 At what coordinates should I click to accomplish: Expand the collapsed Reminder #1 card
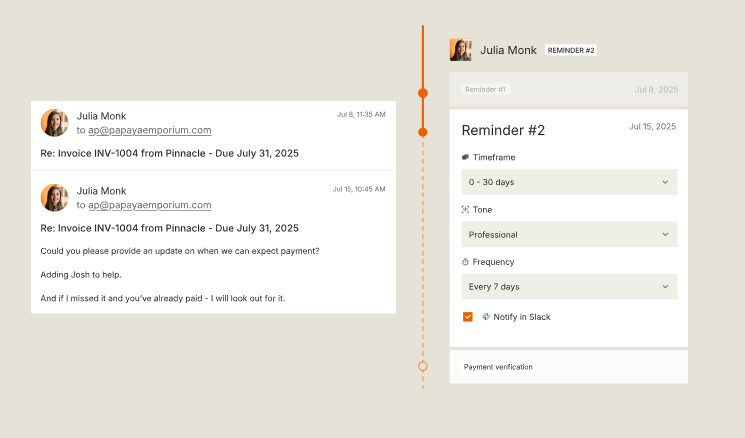(x=569, y=89)
